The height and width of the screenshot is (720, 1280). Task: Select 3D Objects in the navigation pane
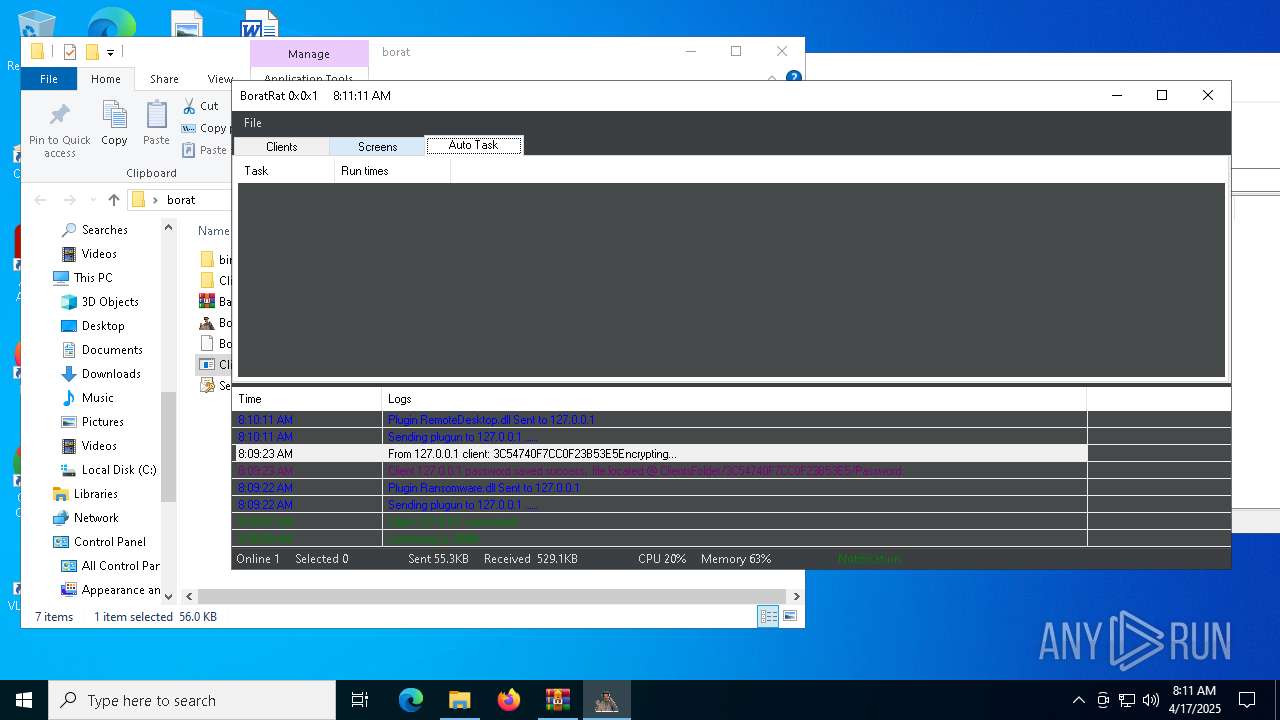(110, 302)
